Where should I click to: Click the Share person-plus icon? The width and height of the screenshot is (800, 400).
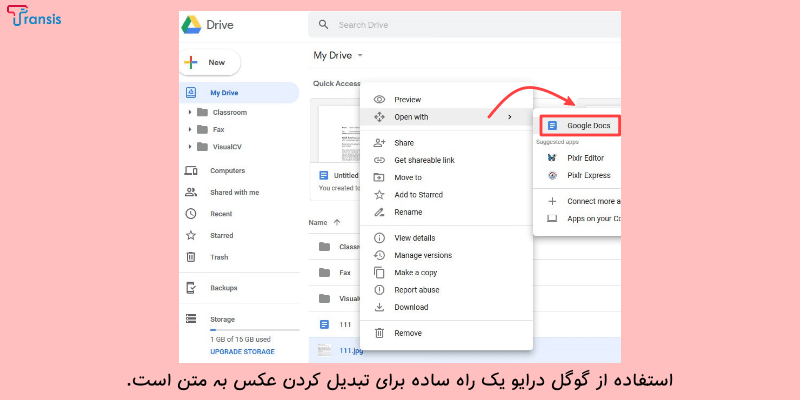(379, 143)
